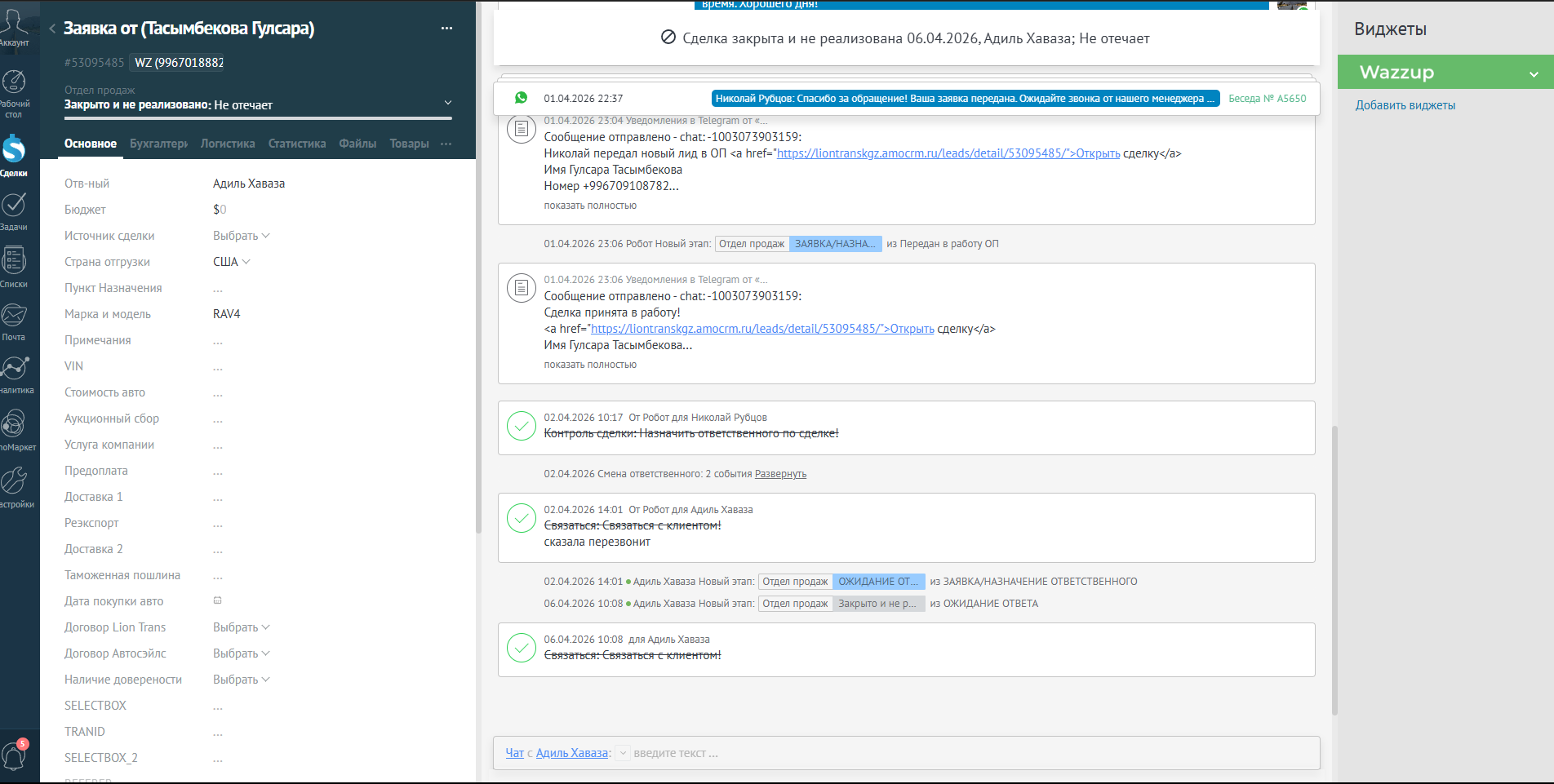Click deal title Заявка от (Тасымбекова Гулсара)
Viewport: 1554px width, 784px height.
tap(189, 29)
